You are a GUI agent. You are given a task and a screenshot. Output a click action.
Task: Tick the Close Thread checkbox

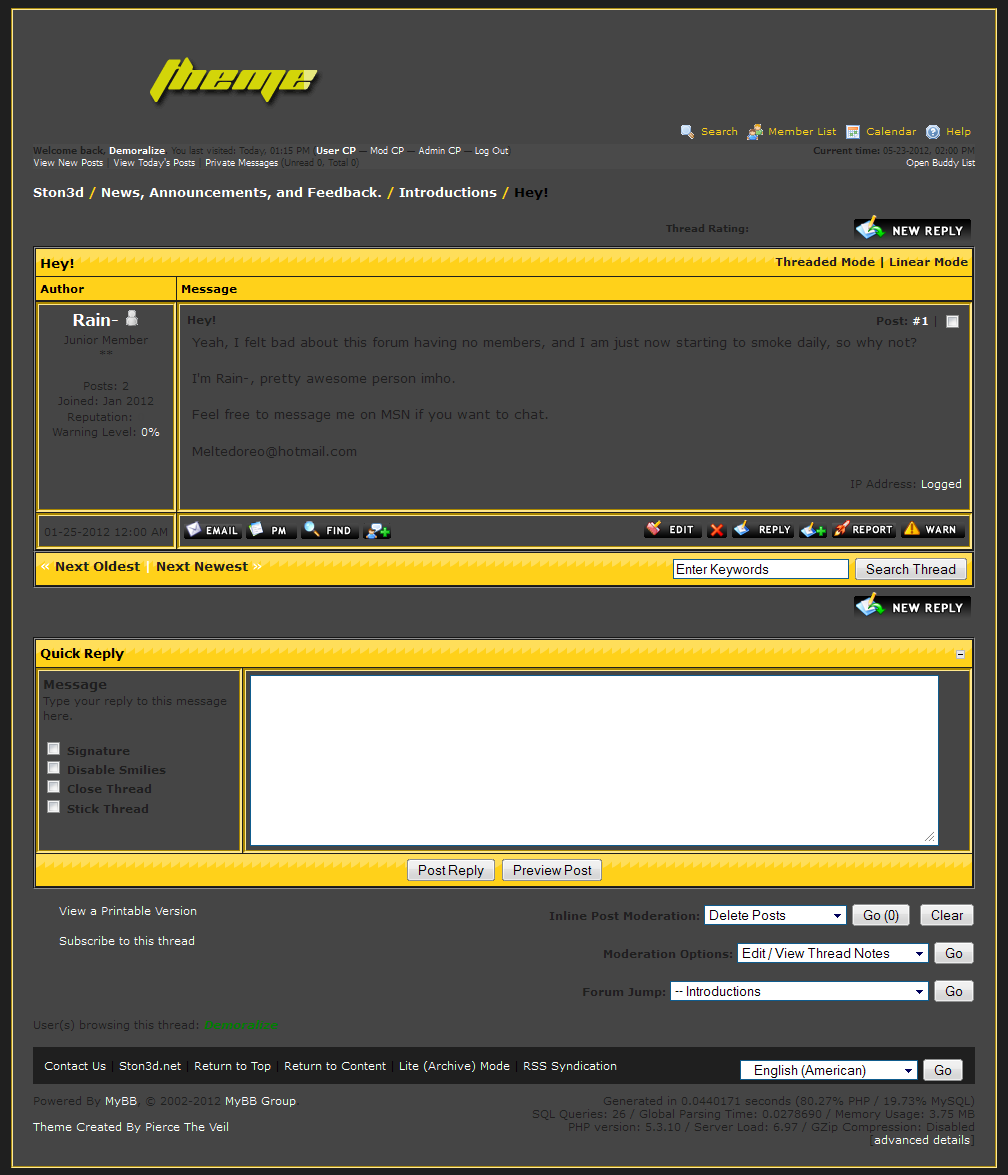point(54,787)
